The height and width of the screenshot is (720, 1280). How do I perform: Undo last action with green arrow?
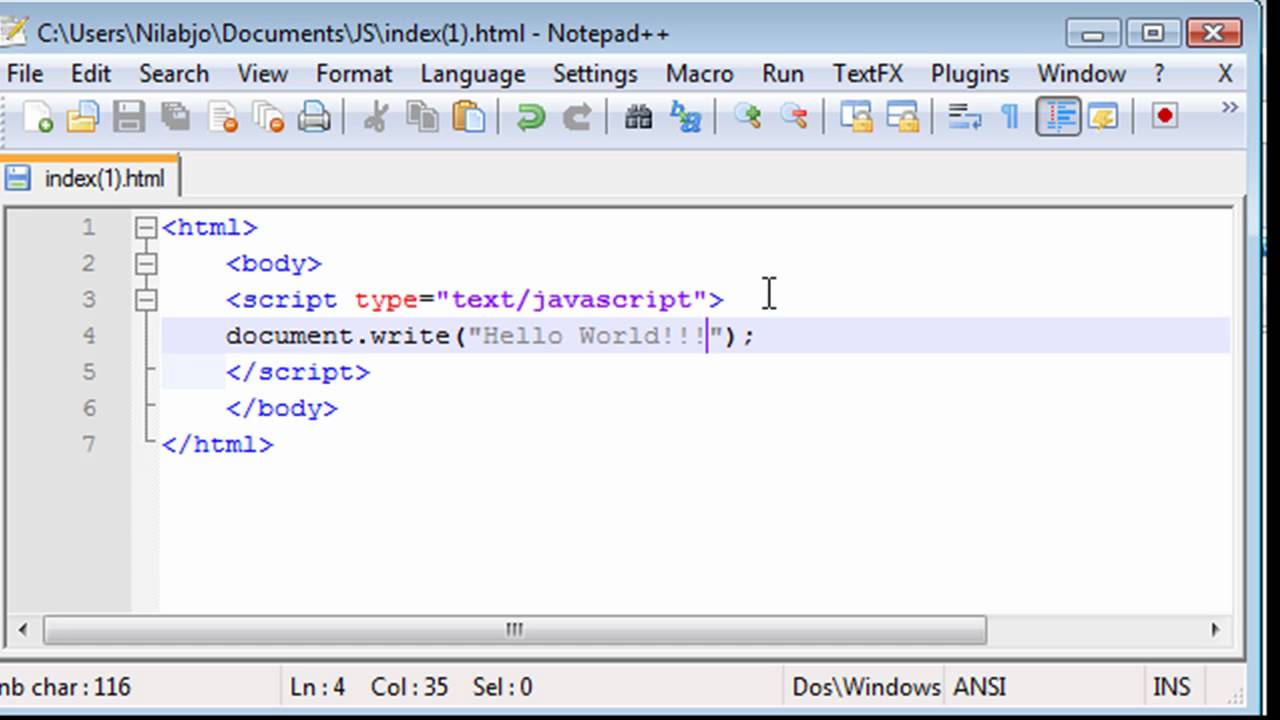coord(530,117)
